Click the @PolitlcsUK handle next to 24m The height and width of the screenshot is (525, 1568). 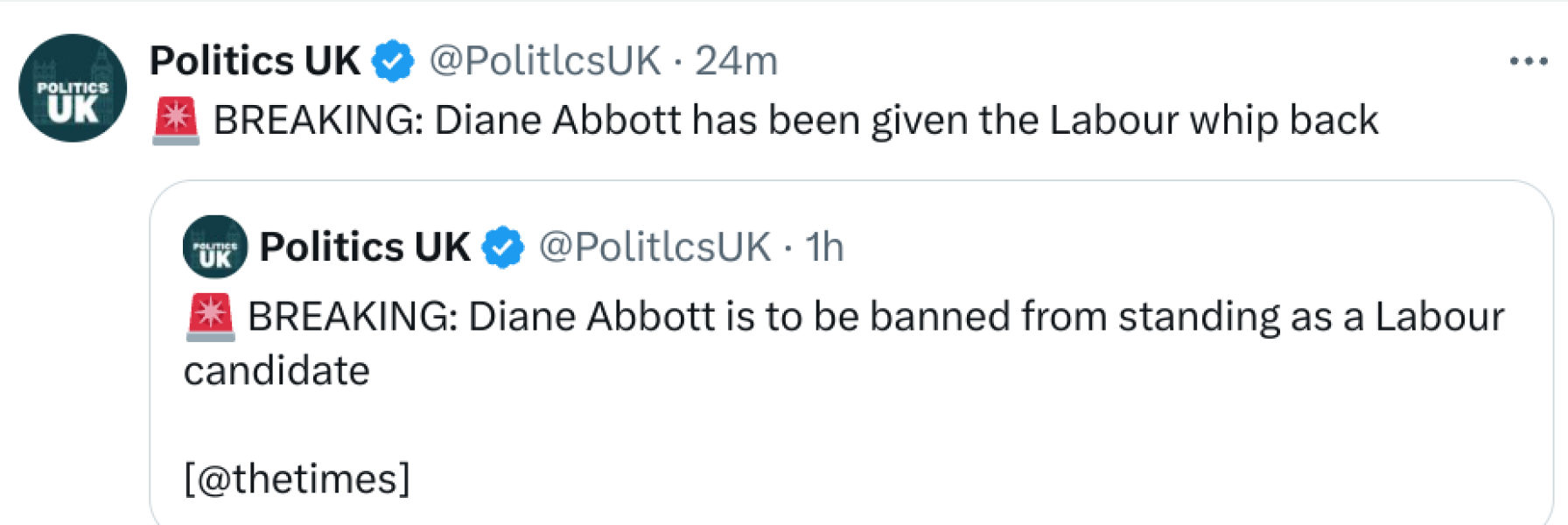tap(544, 61)
